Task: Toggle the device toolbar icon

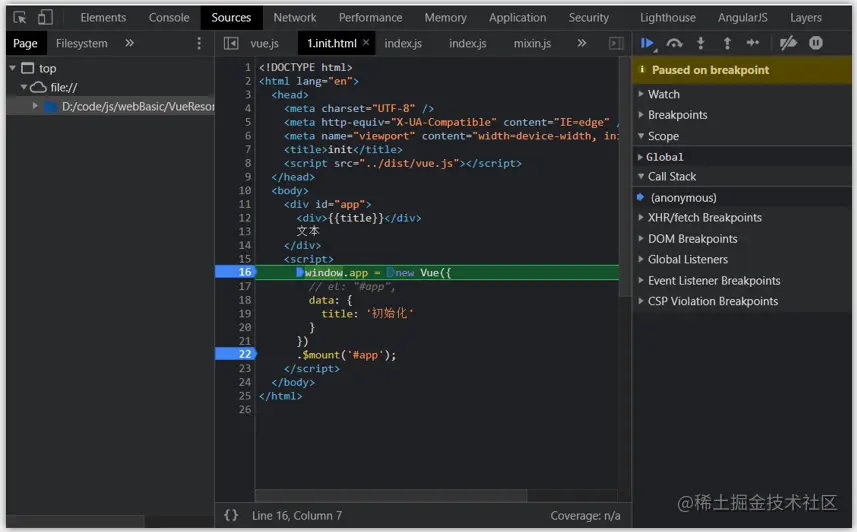Action: click(x=45, y=17)
